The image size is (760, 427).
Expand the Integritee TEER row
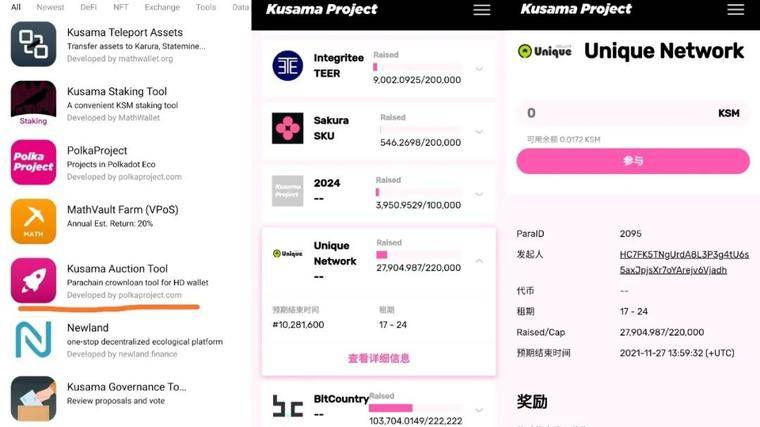point(479,69)
